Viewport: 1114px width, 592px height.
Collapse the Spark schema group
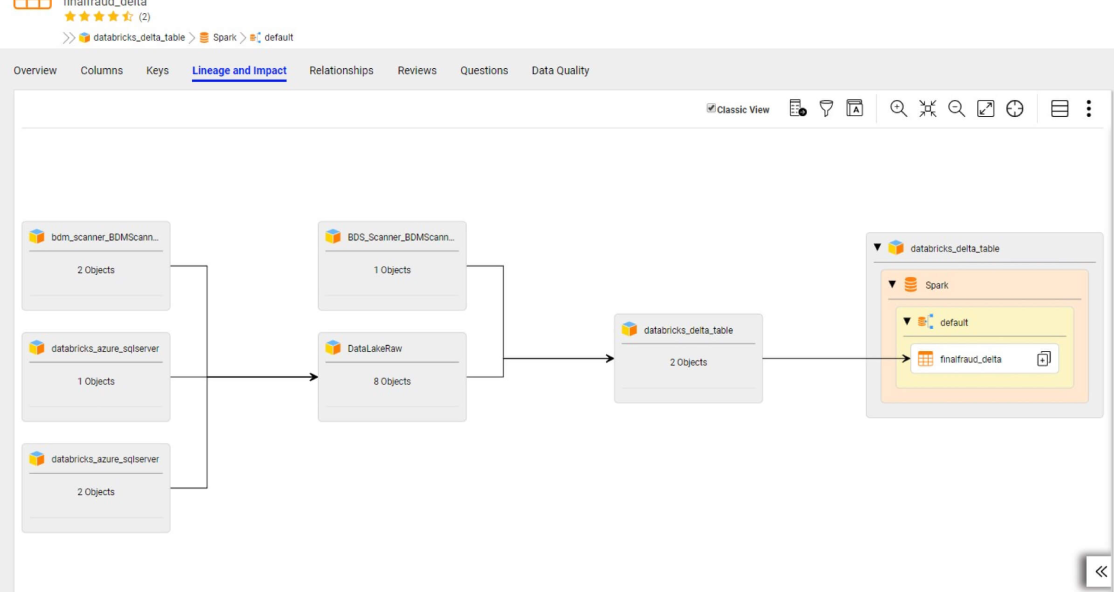click(x=892, y=285)
